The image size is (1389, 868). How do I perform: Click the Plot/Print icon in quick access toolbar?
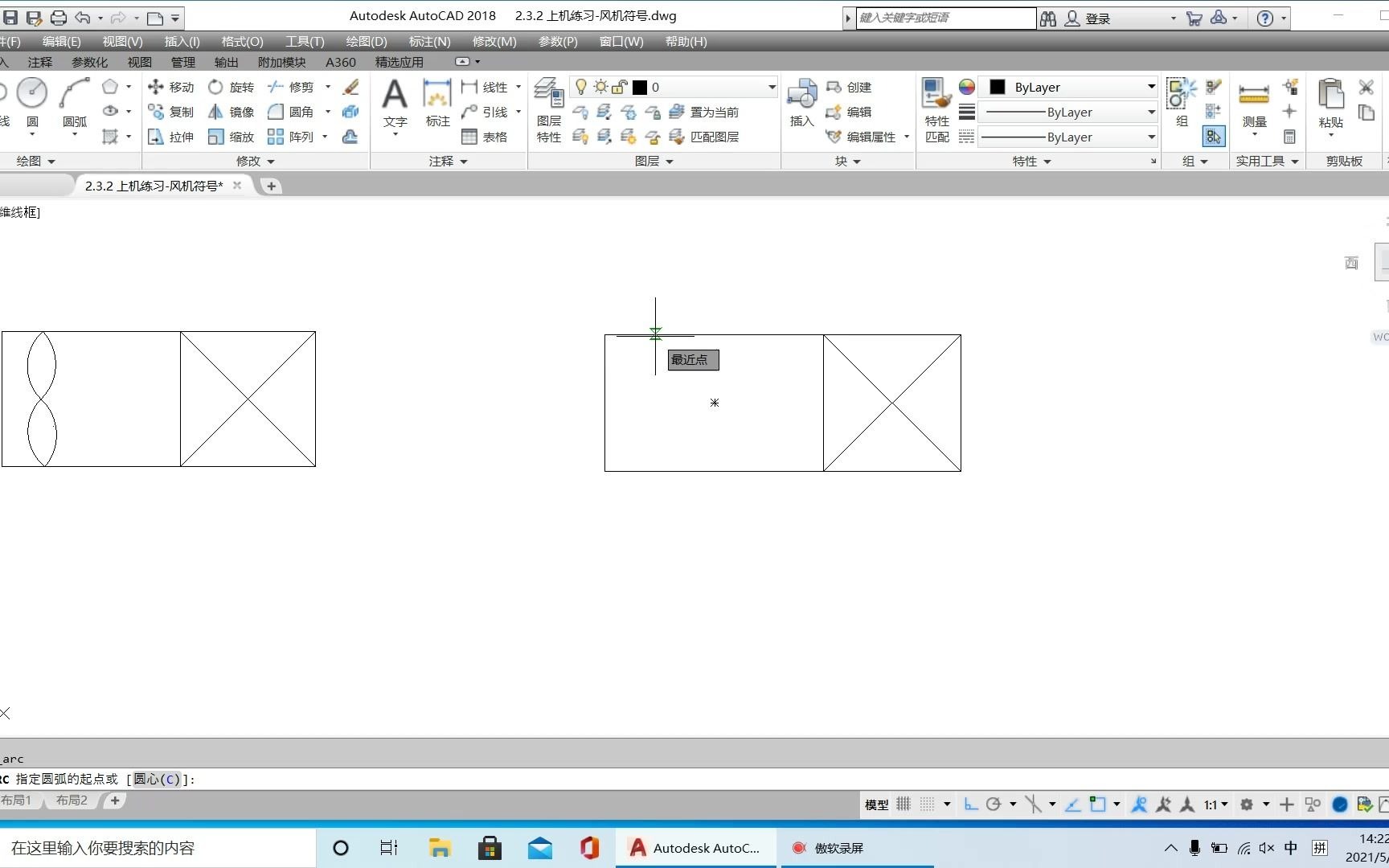coord(59,17)
